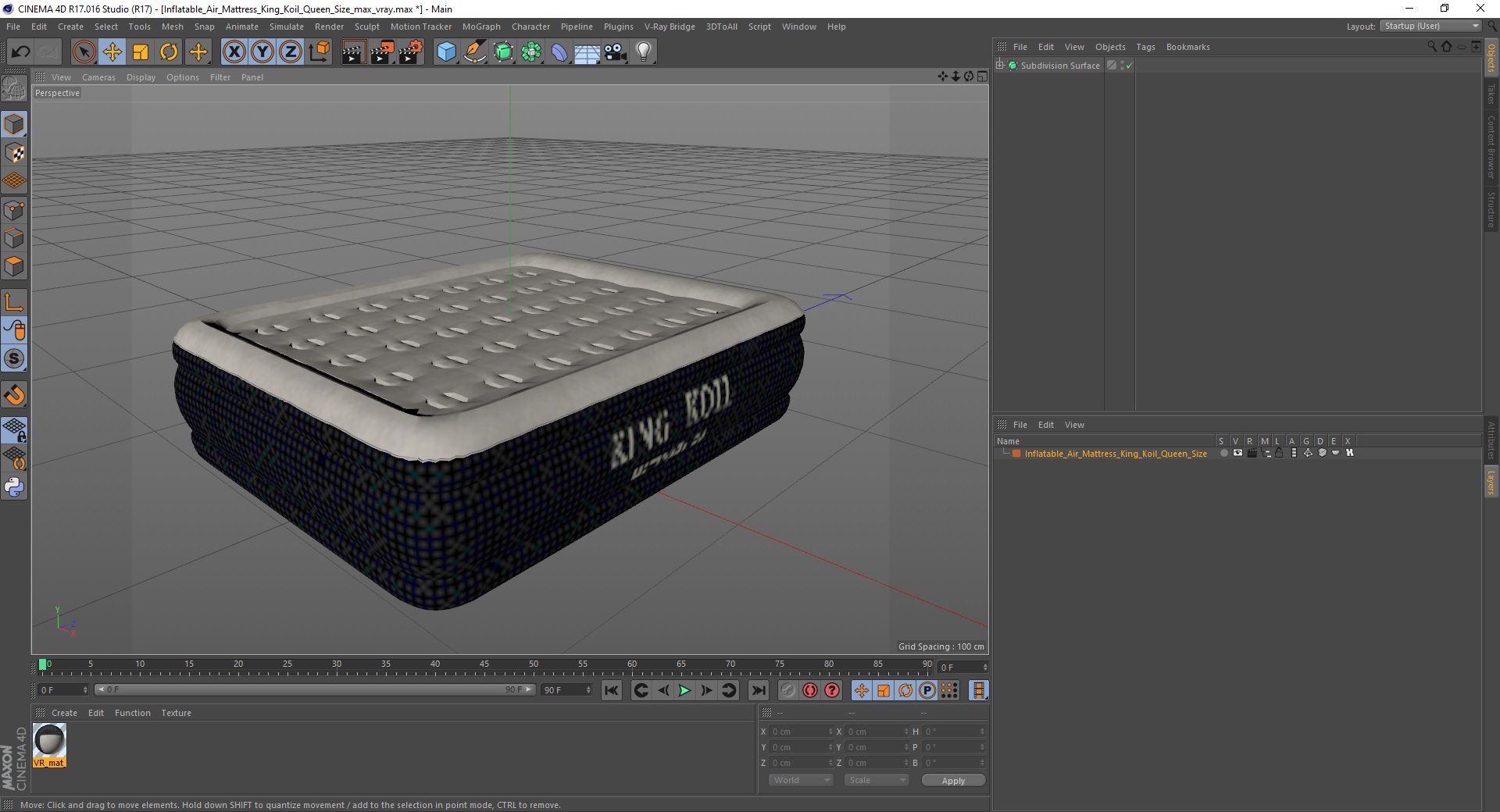Click the MoGraph array generator icon
The height and width of the screenshot is (812, 1500).
click(x=531, y=52)
